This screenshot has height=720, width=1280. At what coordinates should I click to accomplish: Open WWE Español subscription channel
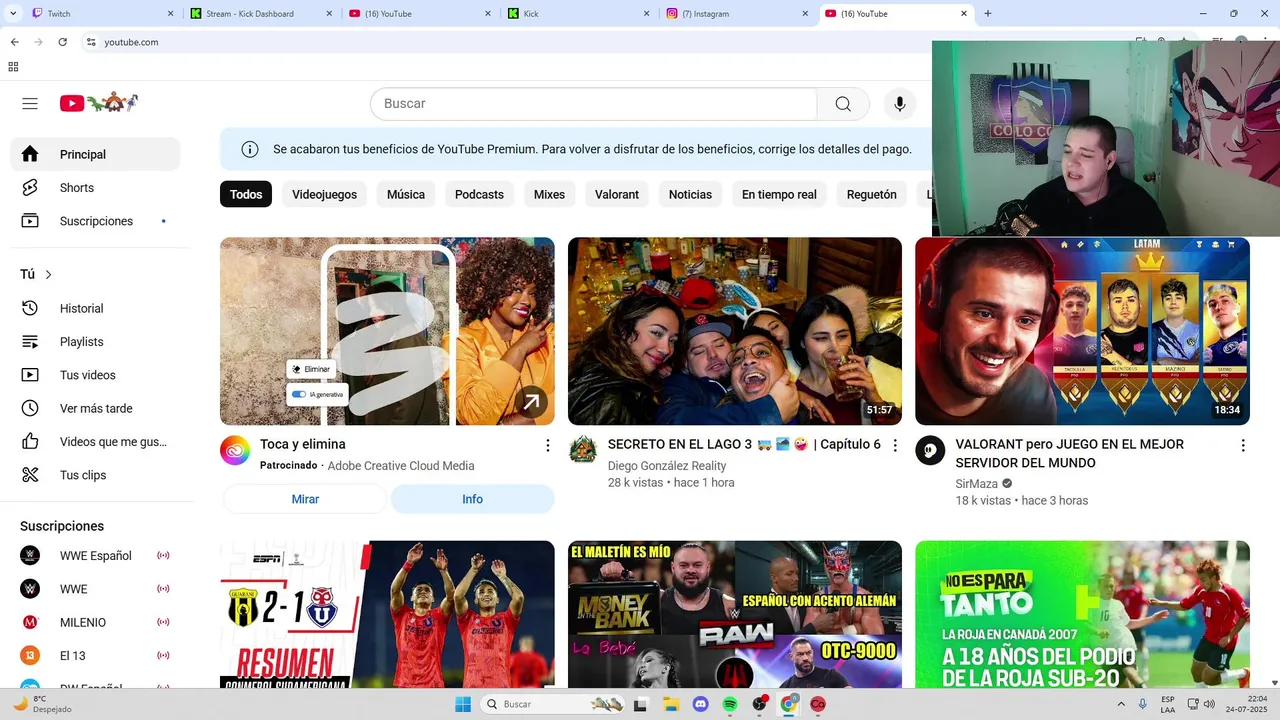[95, 556]
